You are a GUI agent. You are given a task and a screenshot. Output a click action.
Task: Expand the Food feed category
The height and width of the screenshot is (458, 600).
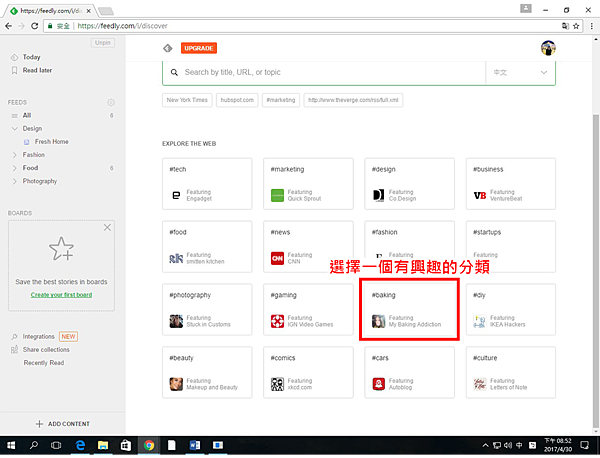tap(15, 168)
